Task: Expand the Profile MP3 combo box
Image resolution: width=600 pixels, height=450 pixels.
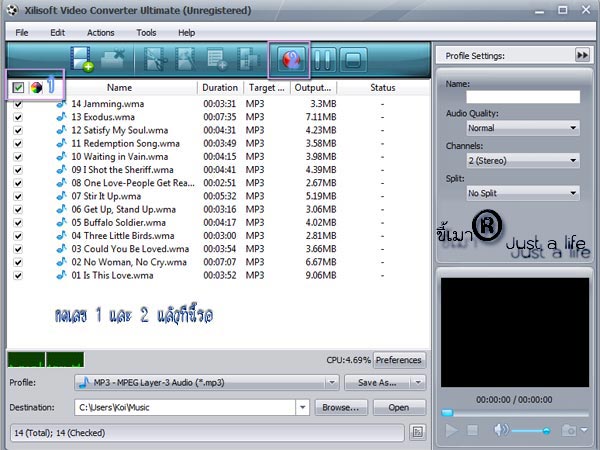Action: [x=332, y=382]
